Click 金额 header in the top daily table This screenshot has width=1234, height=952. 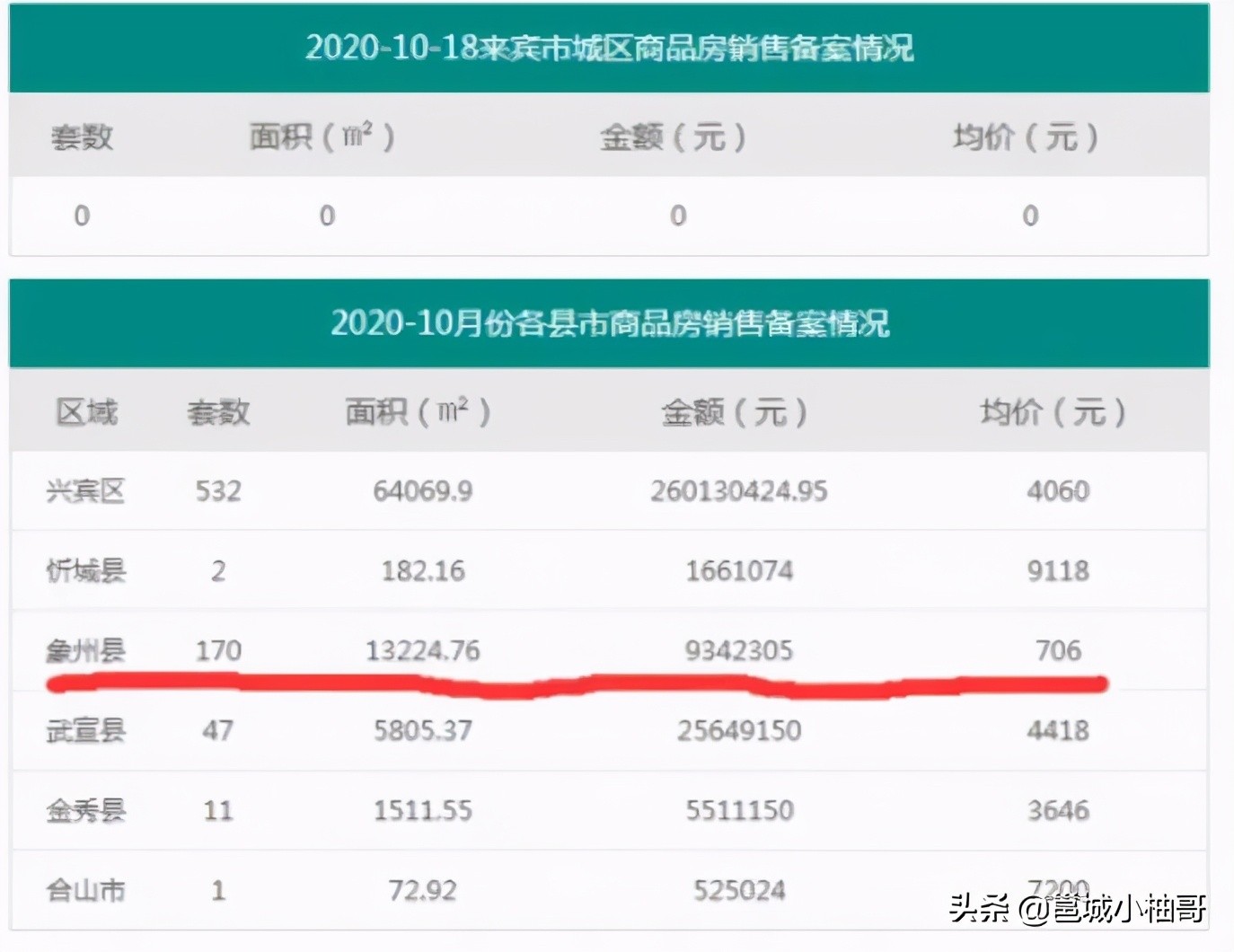tap(672, 137)
